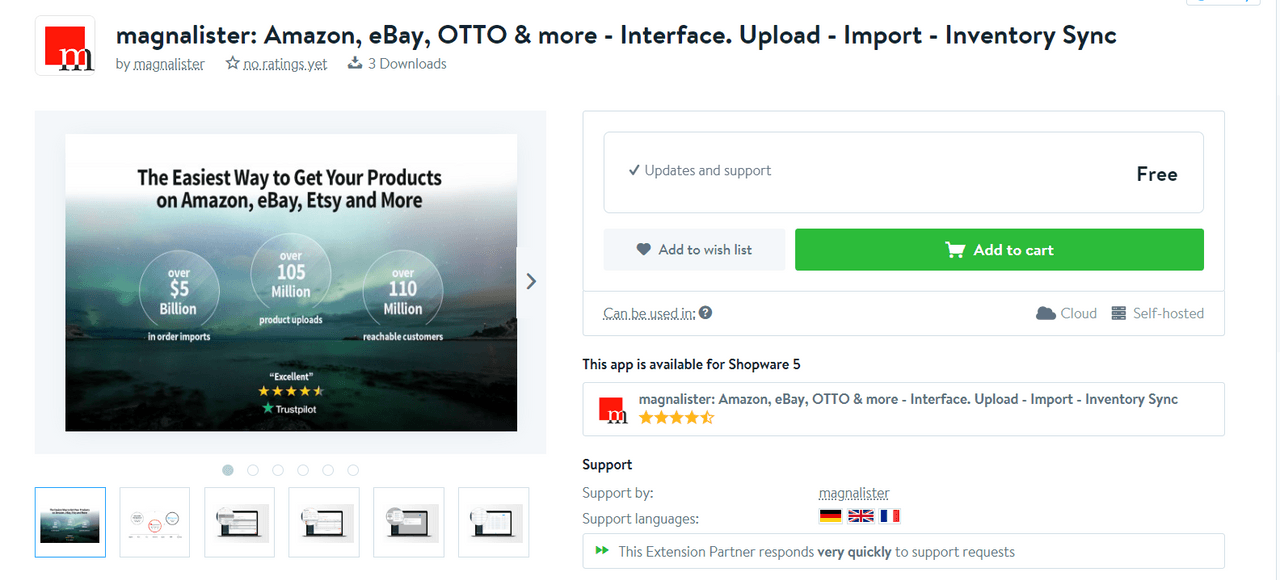Screen dimensions: 1280x580
Task: Select the French flag icon
Action: pyautogui.click(x=890, y=516)
